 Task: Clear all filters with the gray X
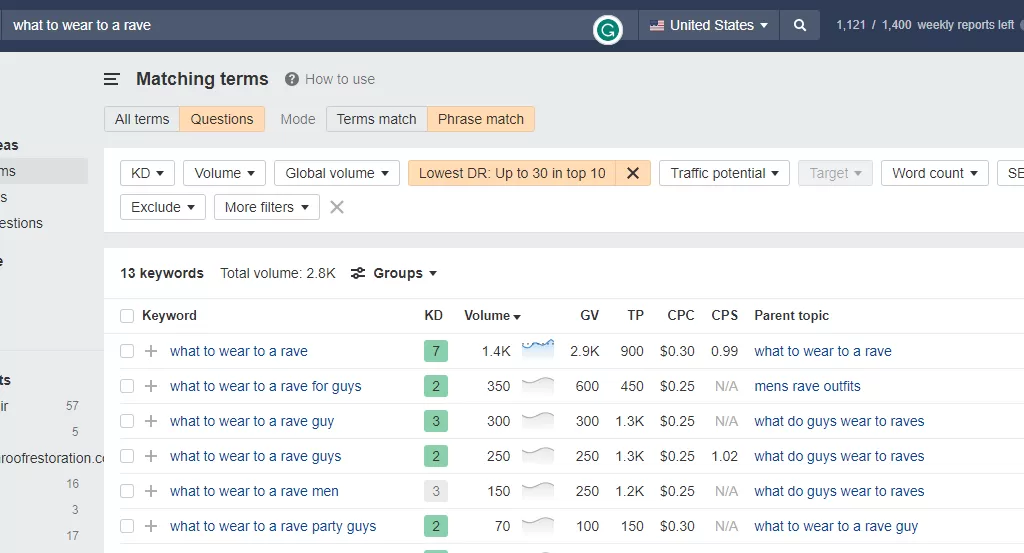tap(336, 207)
